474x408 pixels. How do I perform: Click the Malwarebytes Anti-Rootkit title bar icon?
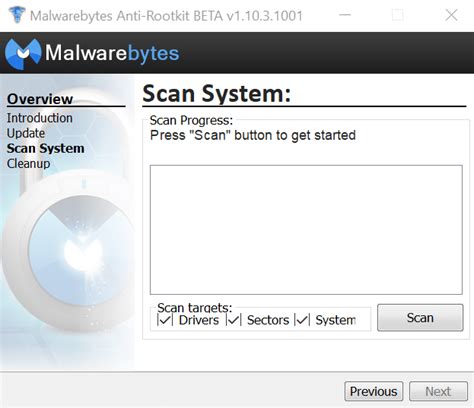[x=17, y=15]
